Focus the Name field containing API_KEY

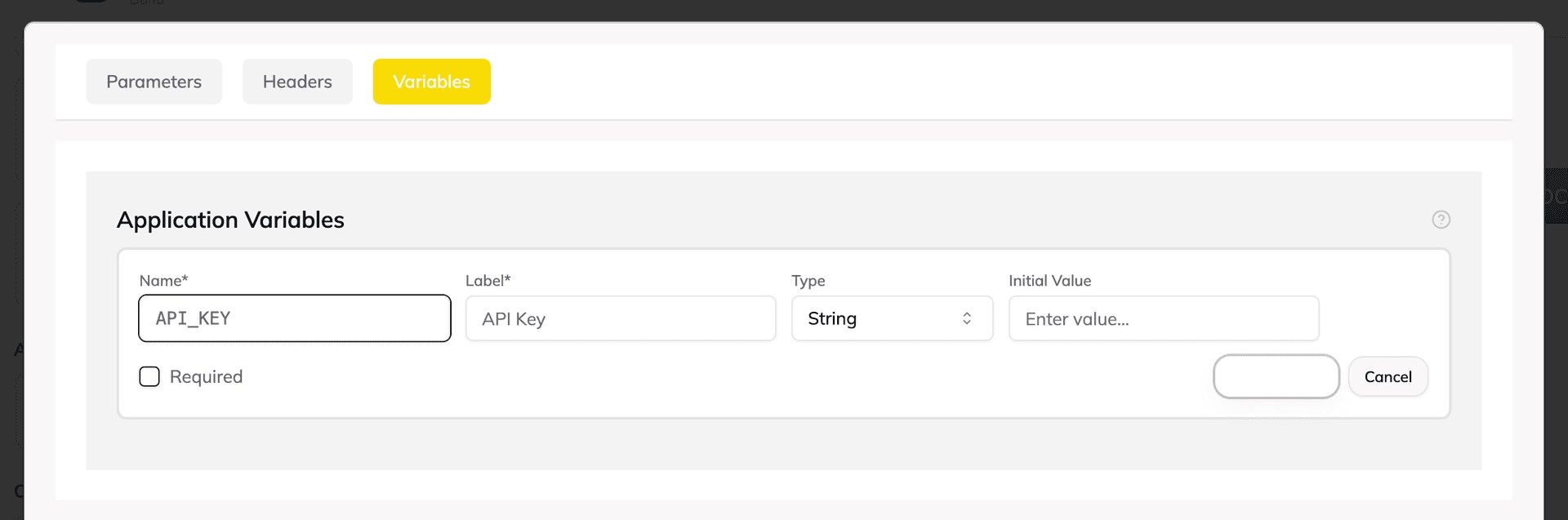tap(294, 318)
